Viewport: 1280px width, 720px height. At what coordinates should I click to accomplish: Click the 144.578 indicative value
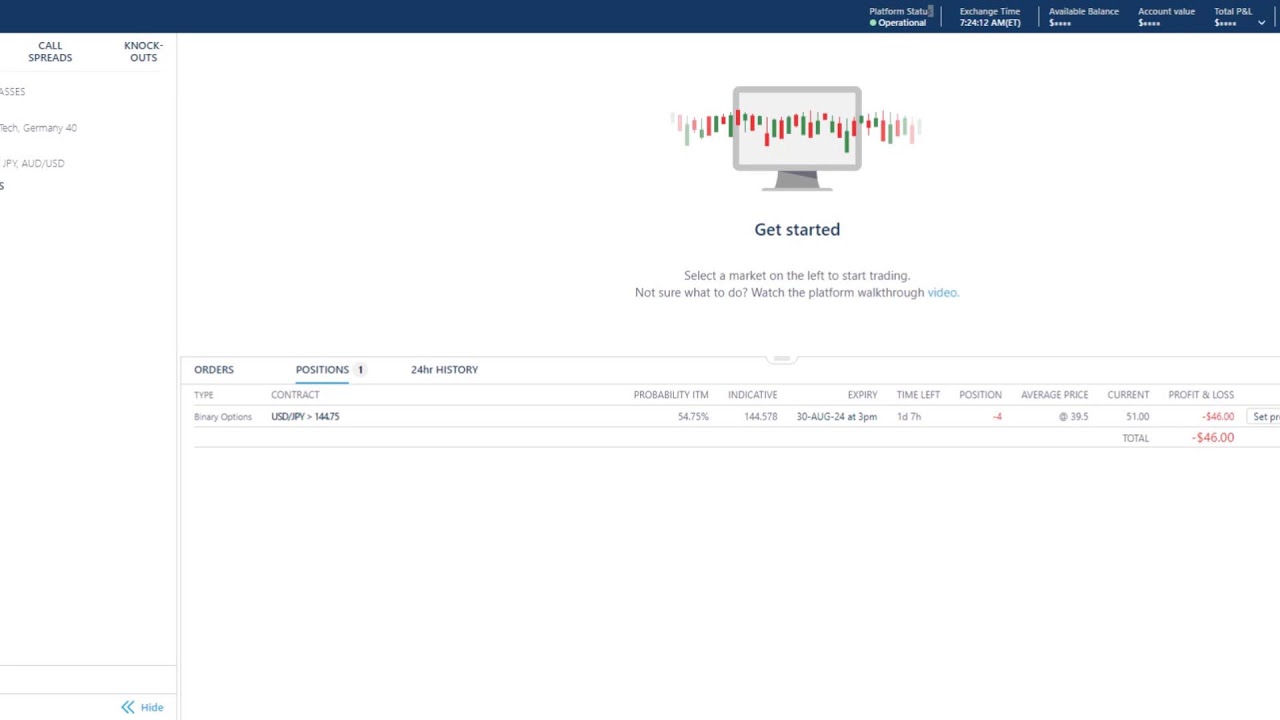[x=761, y=417]
